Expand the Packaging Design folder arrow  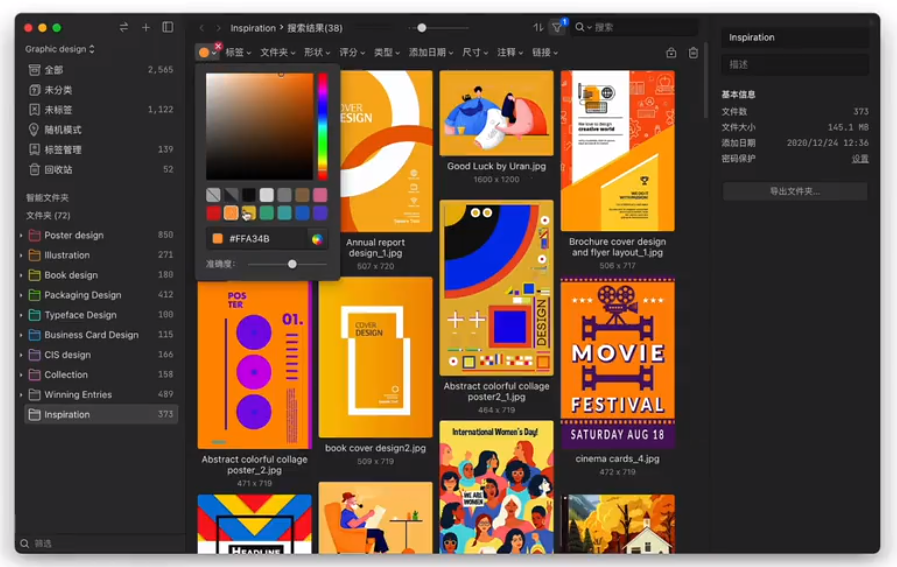click(x=21, y=295)
